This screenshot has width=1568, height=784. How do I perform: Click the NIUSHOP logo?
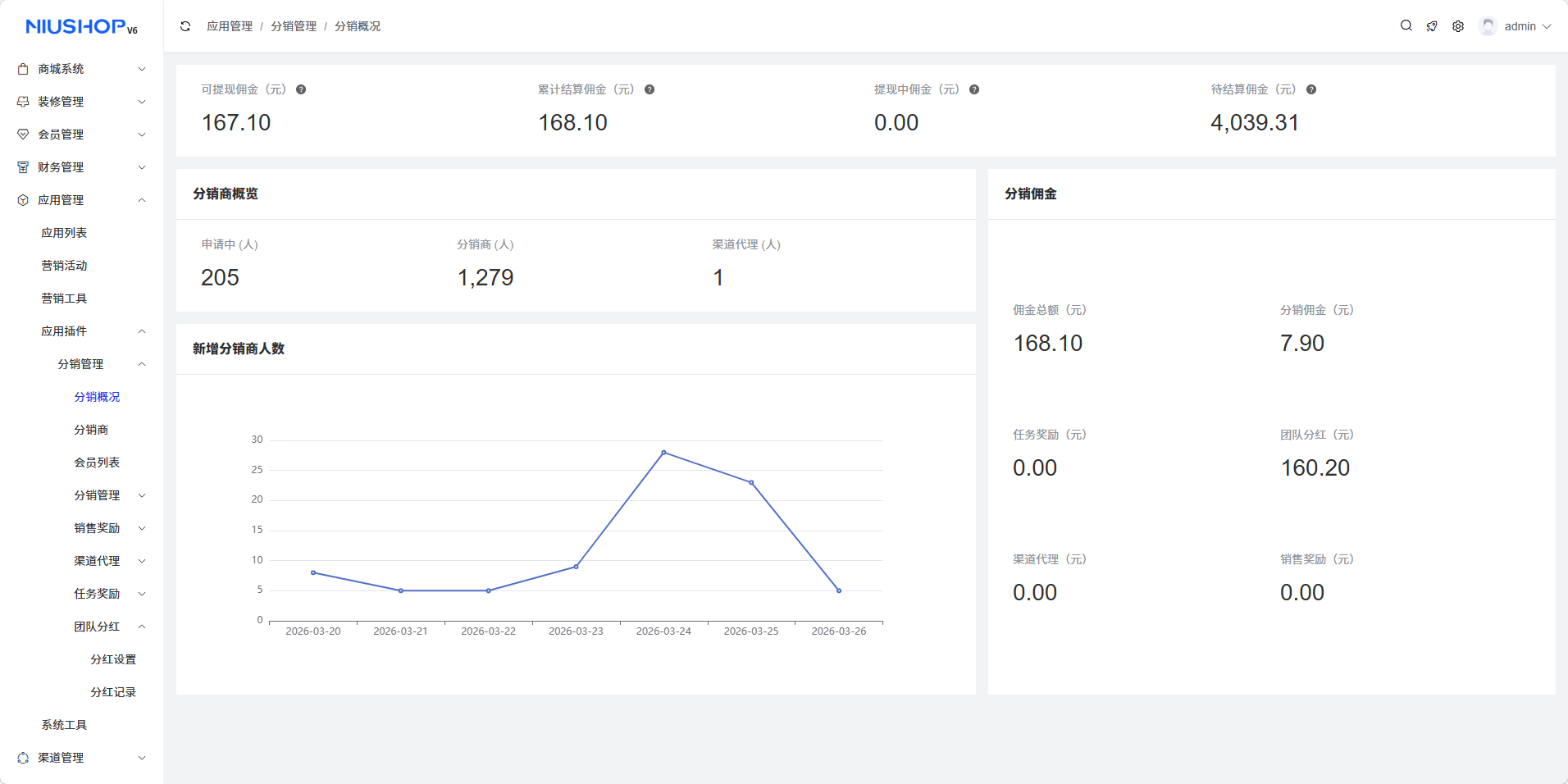pyautogui.click(x=81, y=27)
